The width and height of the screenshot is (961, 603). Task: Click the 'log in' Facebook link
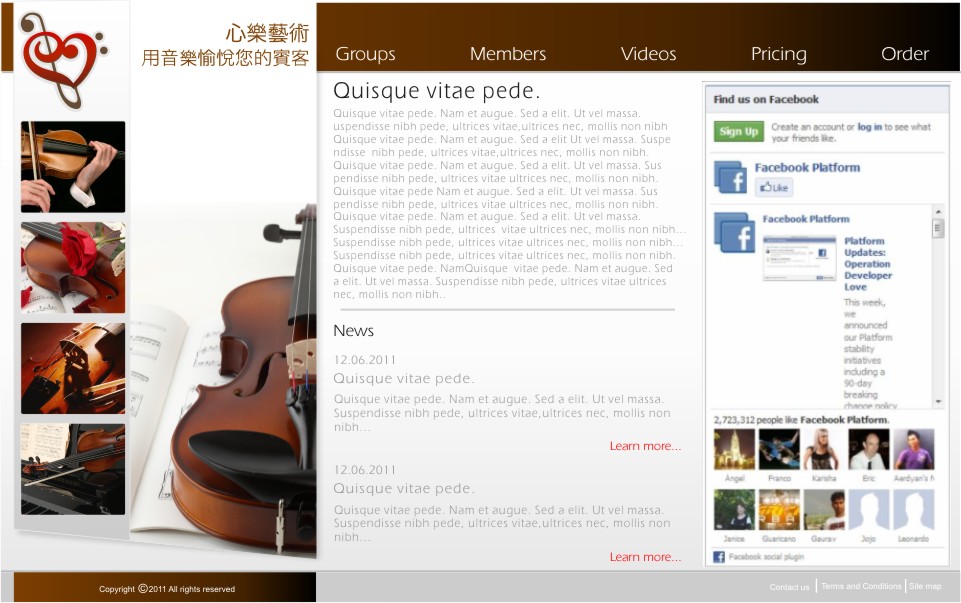tap(869, 127)
